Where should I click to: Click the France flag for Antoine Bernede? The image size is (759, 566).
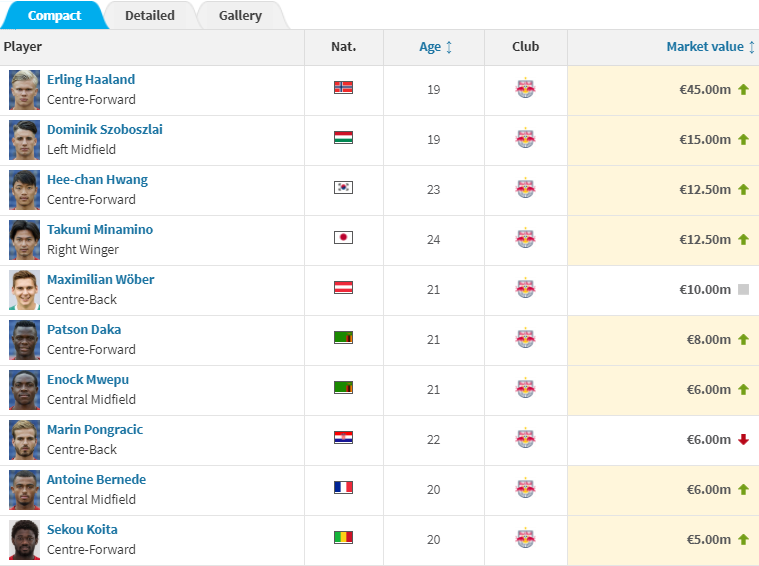click(x=343, y=488)
